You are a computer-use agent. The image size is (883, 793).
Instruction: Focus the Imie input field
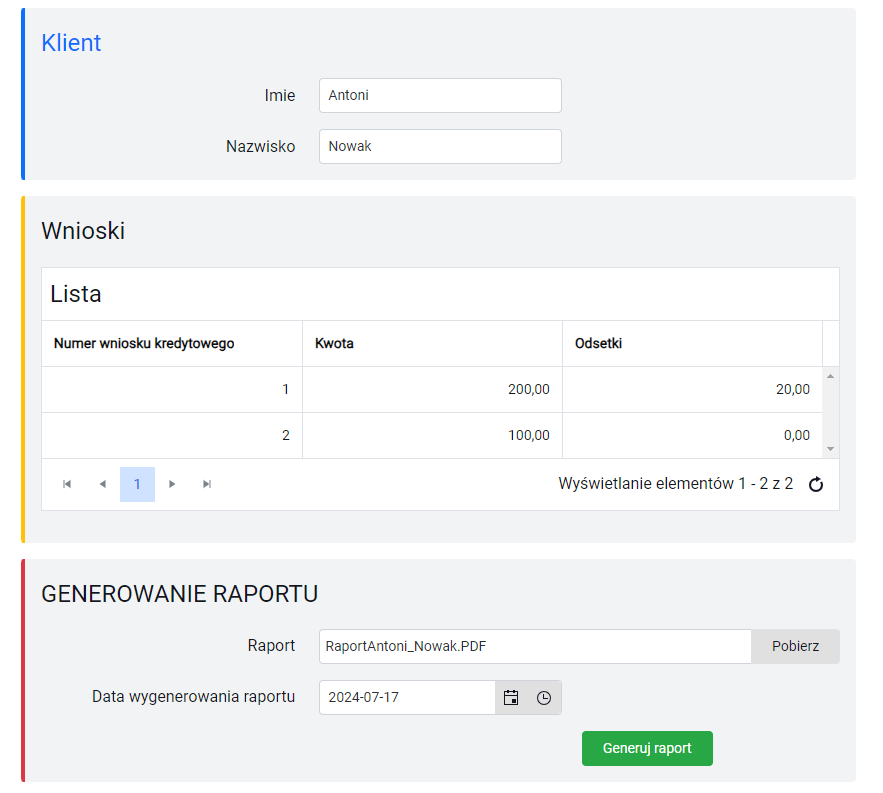coord(440,96)
